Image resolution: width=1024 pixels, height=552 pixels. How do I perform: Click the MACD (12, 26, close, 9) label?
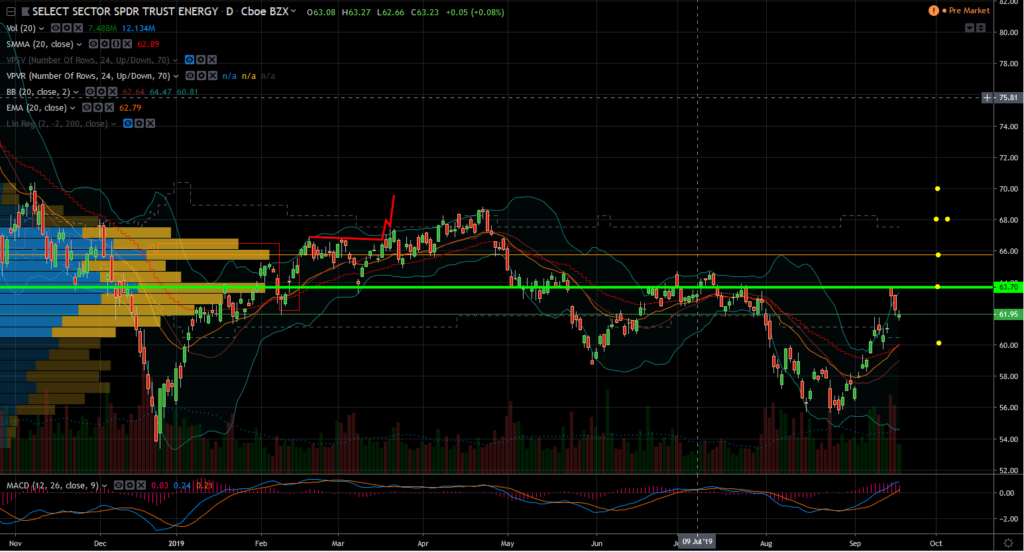tap(52, 485)
